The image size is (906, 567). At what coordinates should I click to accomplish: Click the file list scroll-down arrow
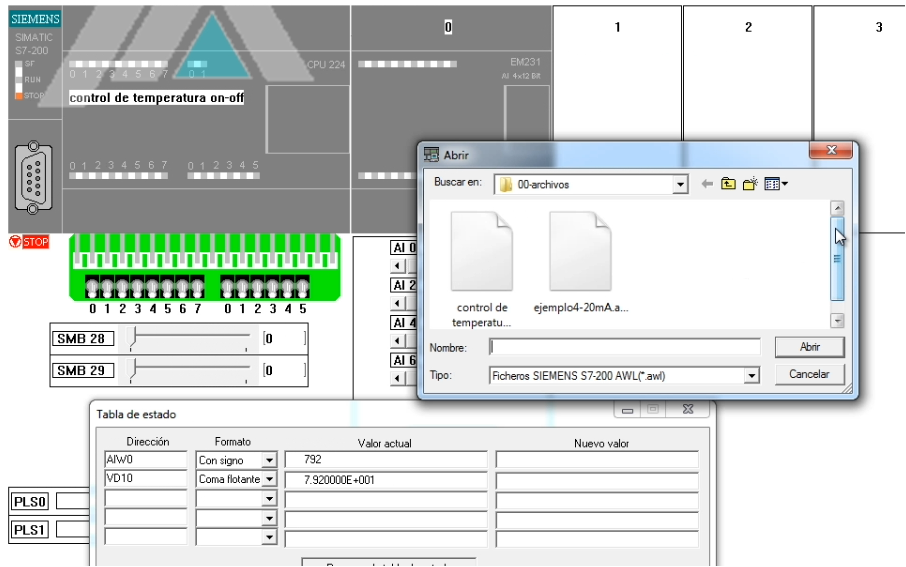[837, 320]
